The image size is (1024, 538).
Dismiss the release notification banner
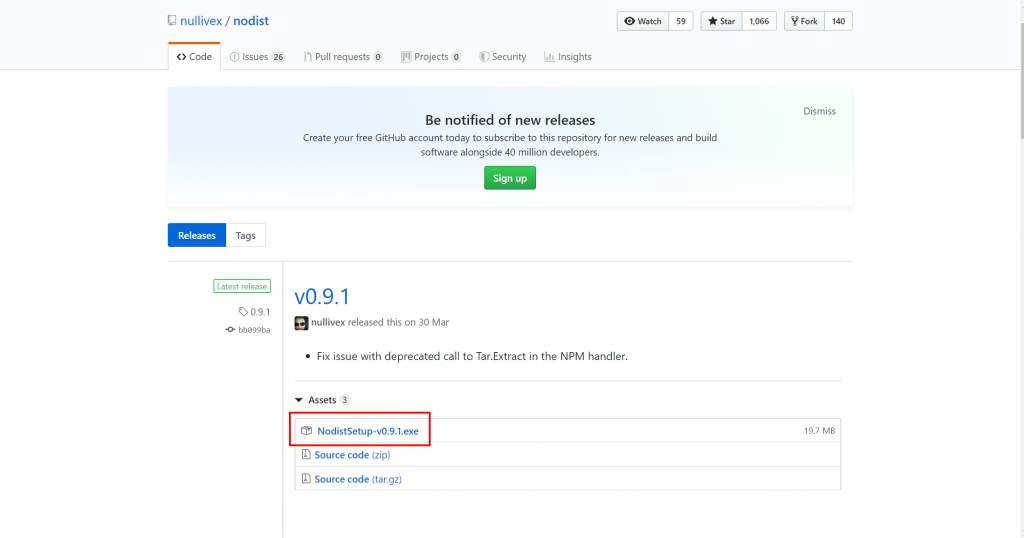coord(819,111)
